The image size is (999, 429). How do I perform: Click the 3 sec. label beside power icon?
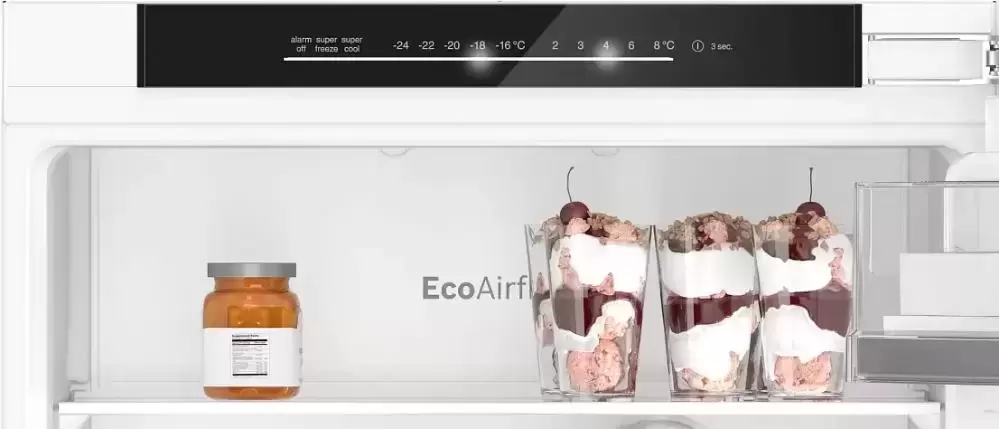(x=721, y=47)
